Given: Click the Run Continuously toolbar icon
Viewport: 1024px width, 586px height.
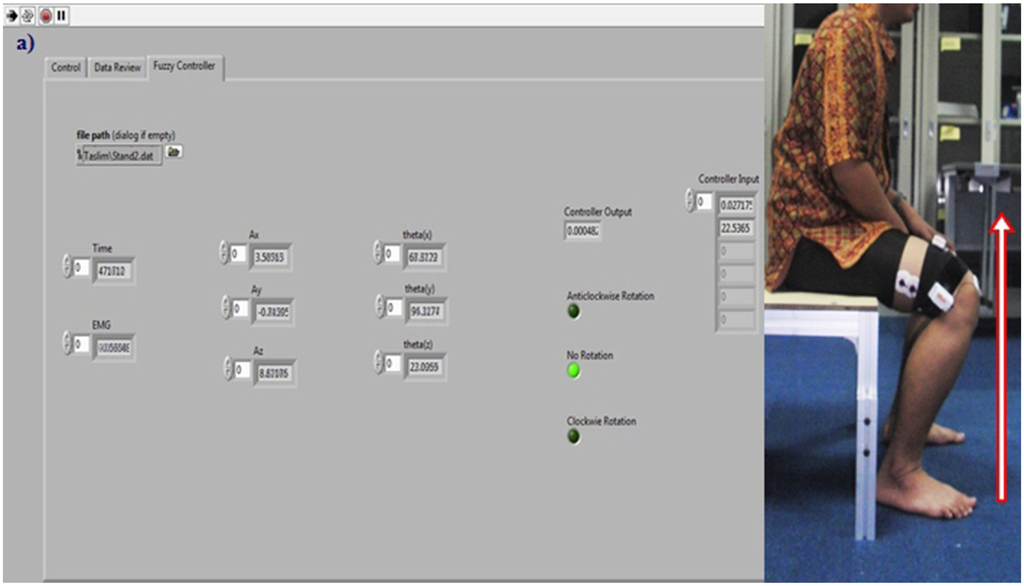Looking at the screenshot, I should [x=28, y=15].
